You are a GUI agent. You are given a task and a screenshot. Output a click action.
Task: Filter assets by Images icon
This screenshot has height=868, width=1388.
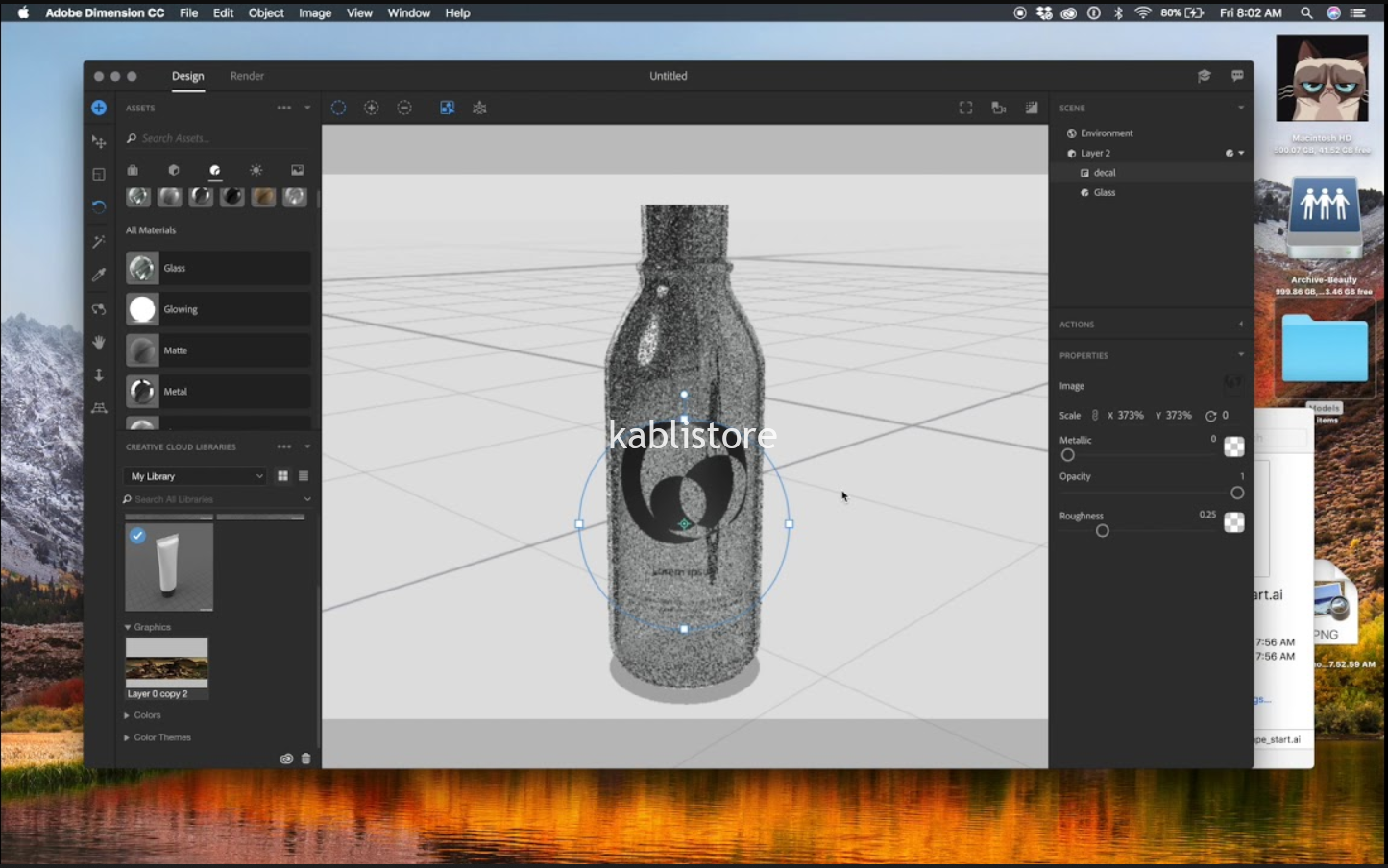pyautogui.click(x=298, y=170)
